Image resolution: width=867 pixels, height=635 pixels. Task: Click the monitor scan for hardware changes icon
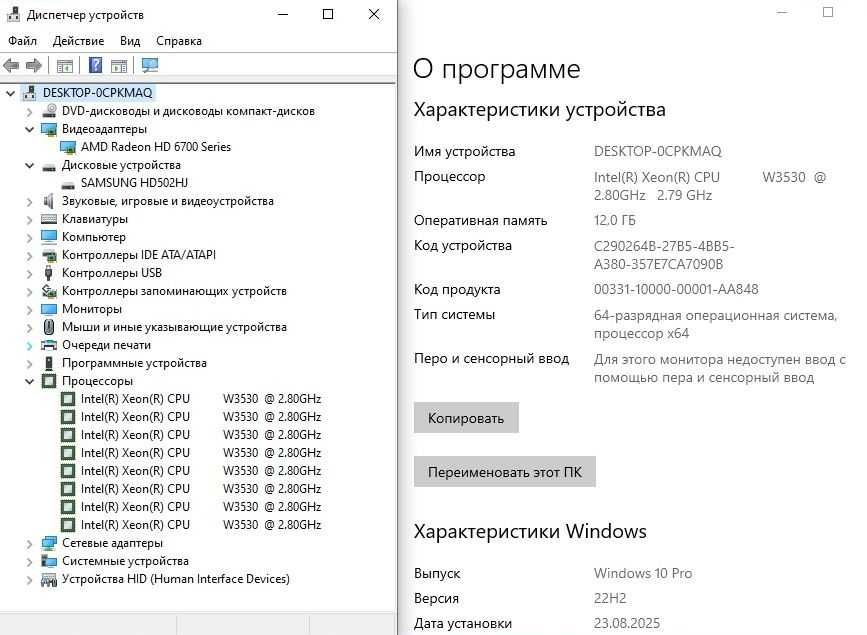149,66
